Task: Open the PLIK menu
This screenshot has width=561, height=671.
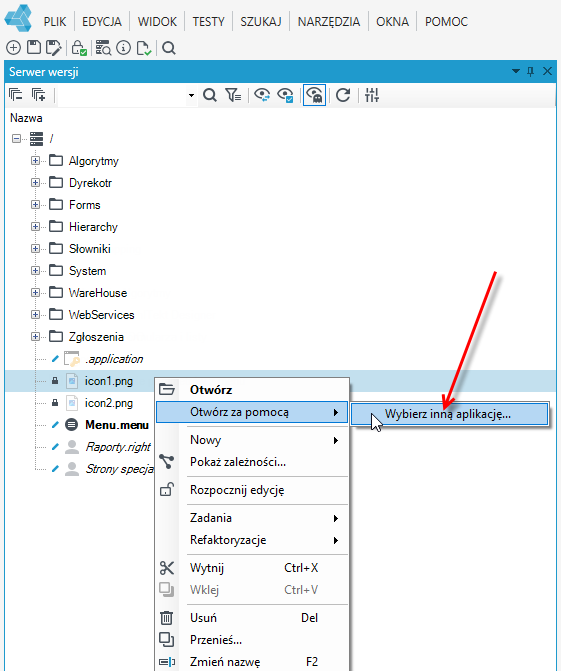Action: point(55,21)
